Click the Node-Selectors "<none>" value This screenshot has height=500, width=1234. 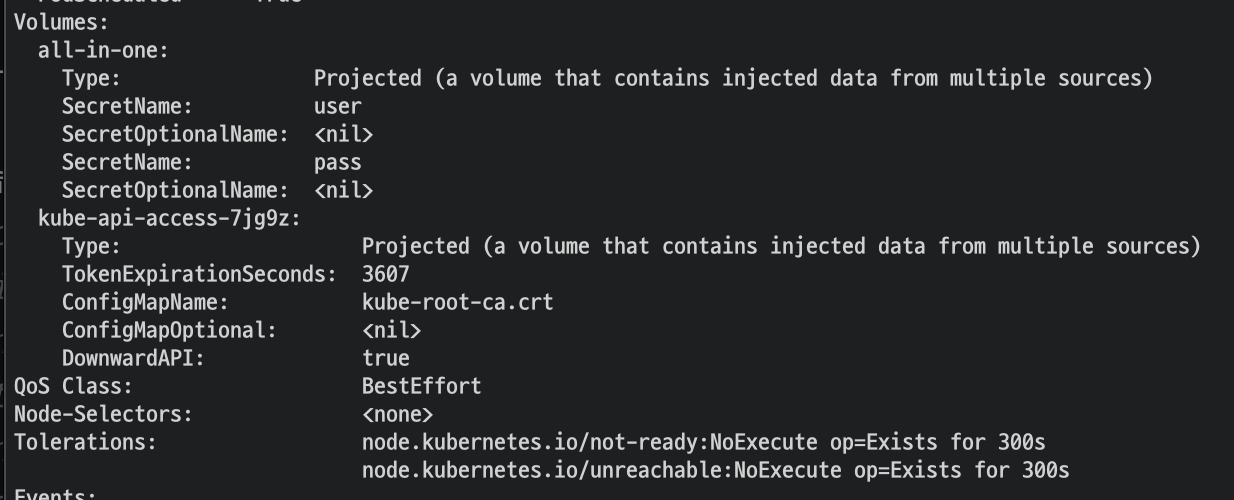click(x=397, y=414)
